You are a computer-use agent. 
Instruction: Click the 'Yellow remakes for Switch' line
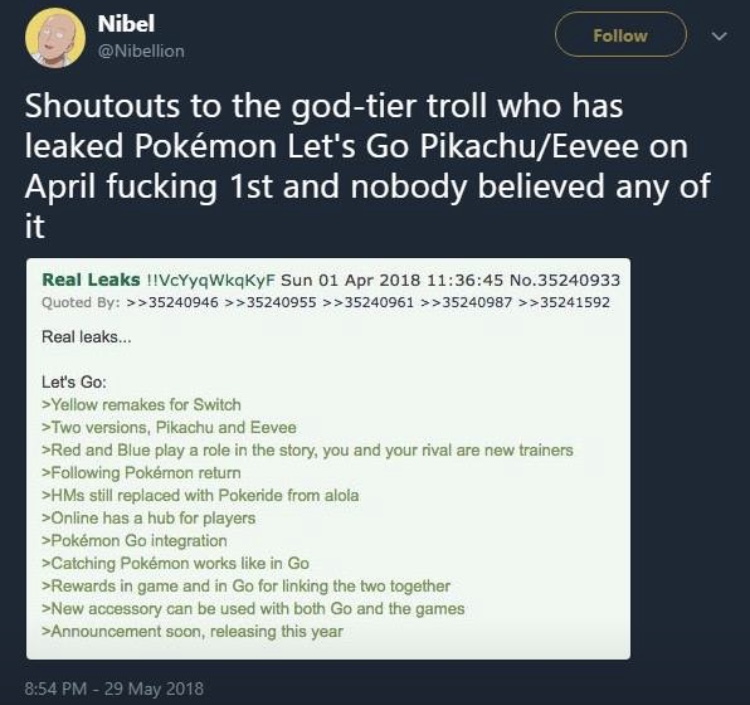[142, 405]
